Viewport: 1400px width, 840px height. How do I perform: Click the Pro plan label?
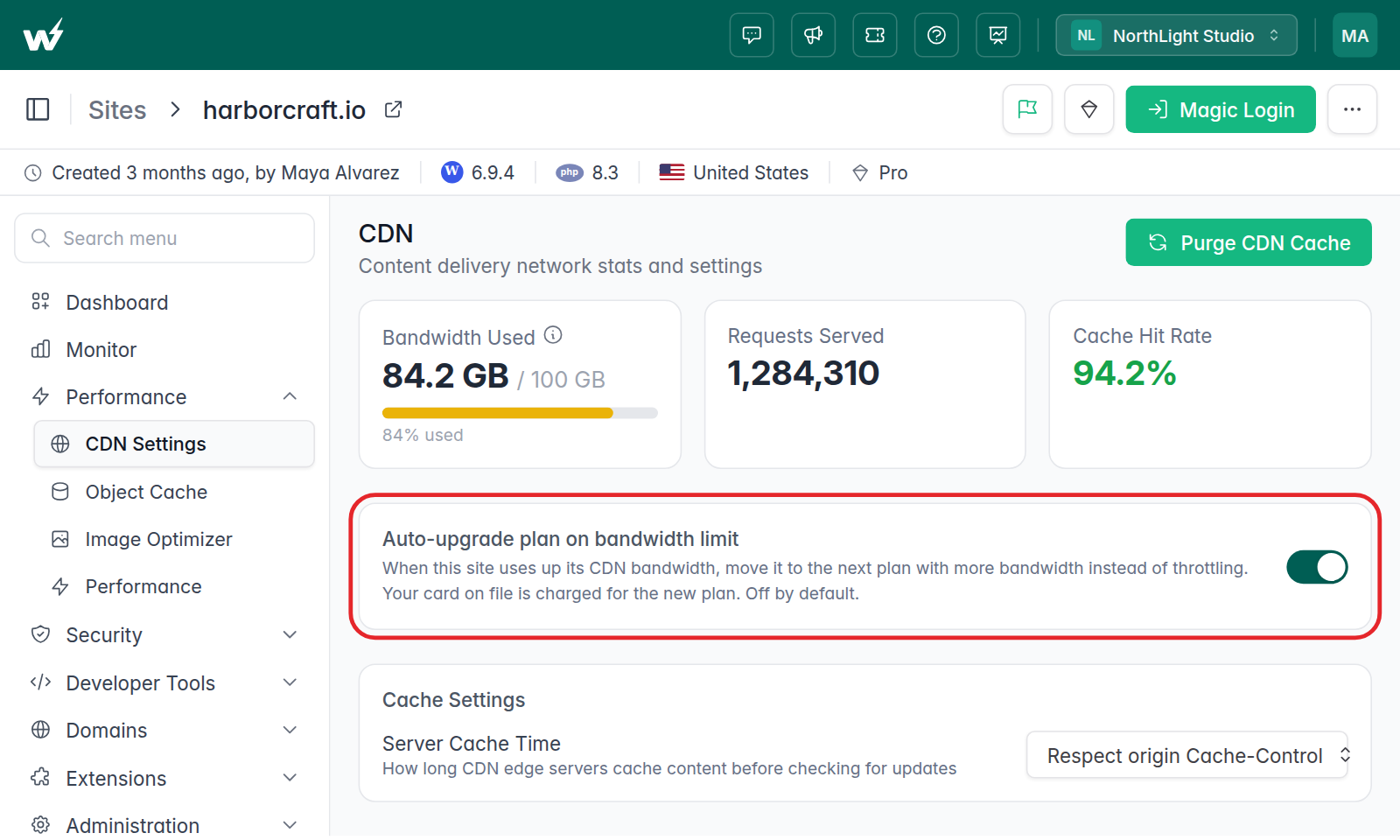[x=892, y=172]
